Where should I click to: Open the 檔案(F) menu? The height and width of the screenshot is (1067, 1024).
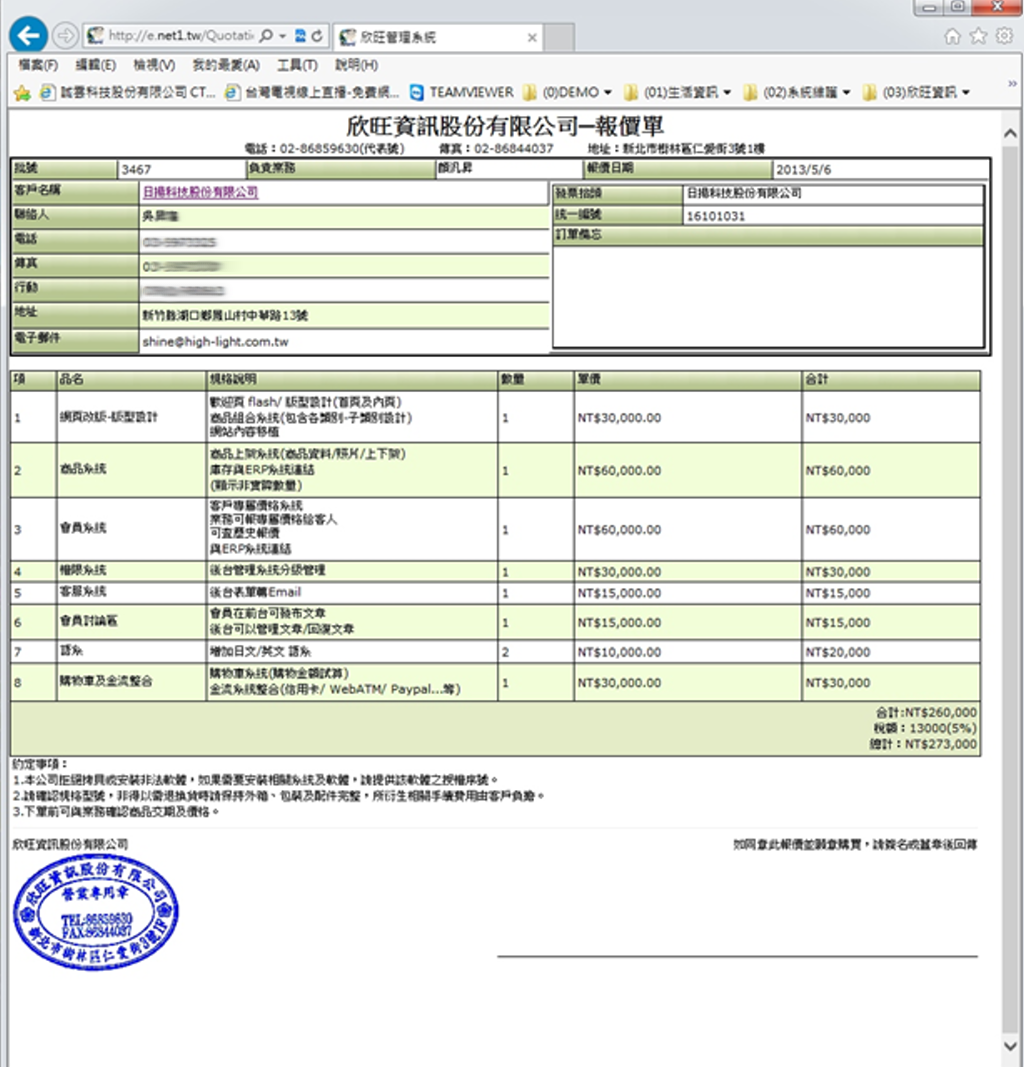[x=38, y=65]
